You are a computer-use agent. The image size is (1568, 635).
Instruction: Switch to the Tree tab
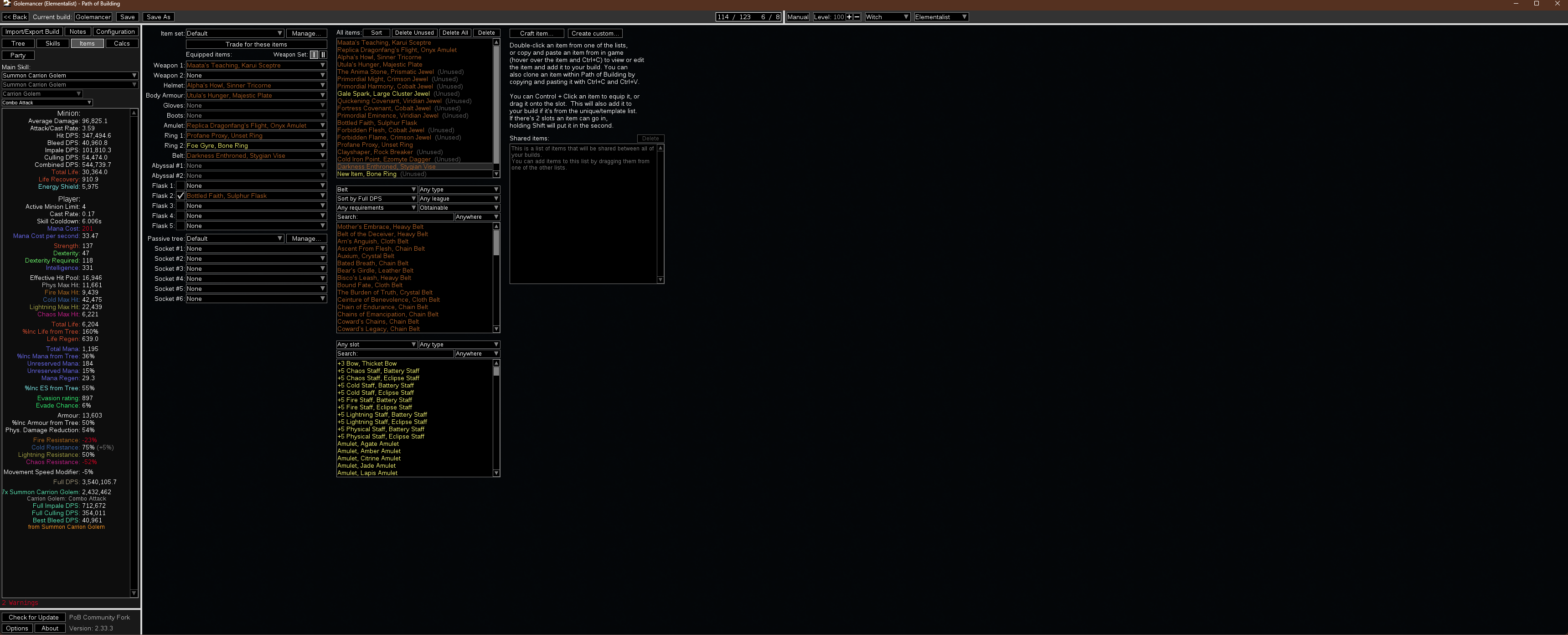click(x=18, y=44)
